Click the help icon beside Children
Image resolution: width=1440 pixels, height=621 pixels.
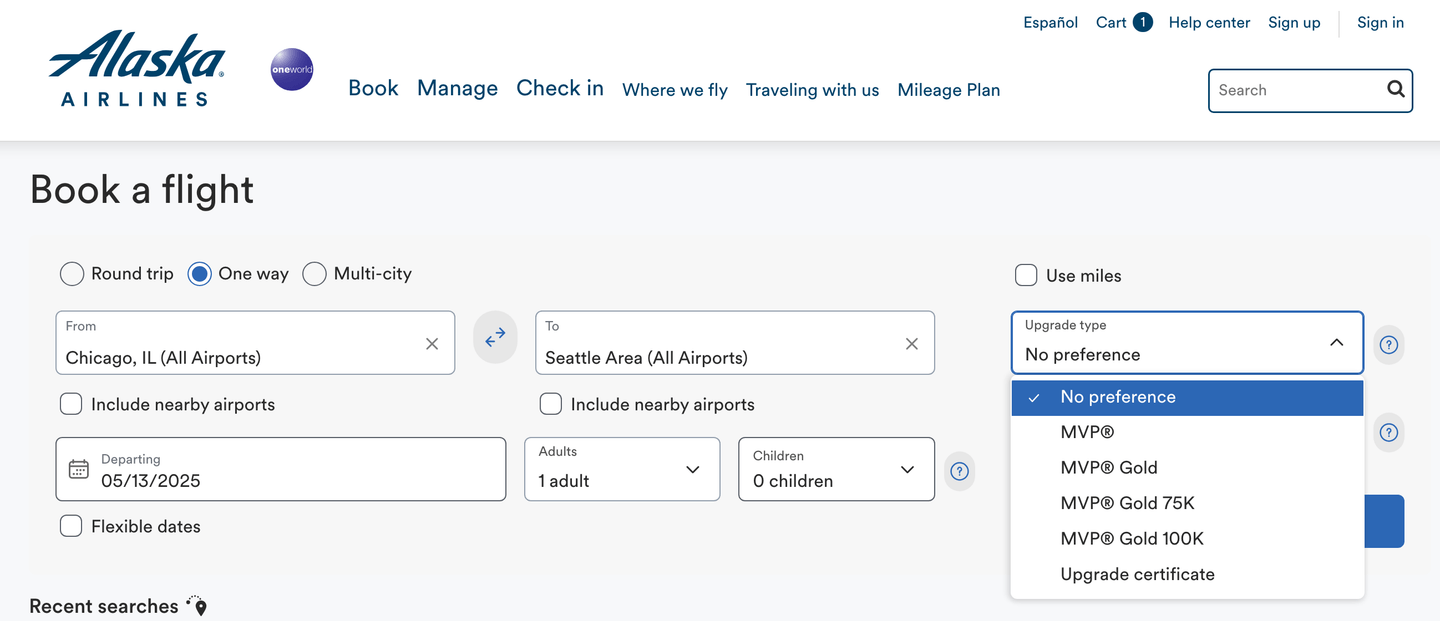[x=960, y=471]
